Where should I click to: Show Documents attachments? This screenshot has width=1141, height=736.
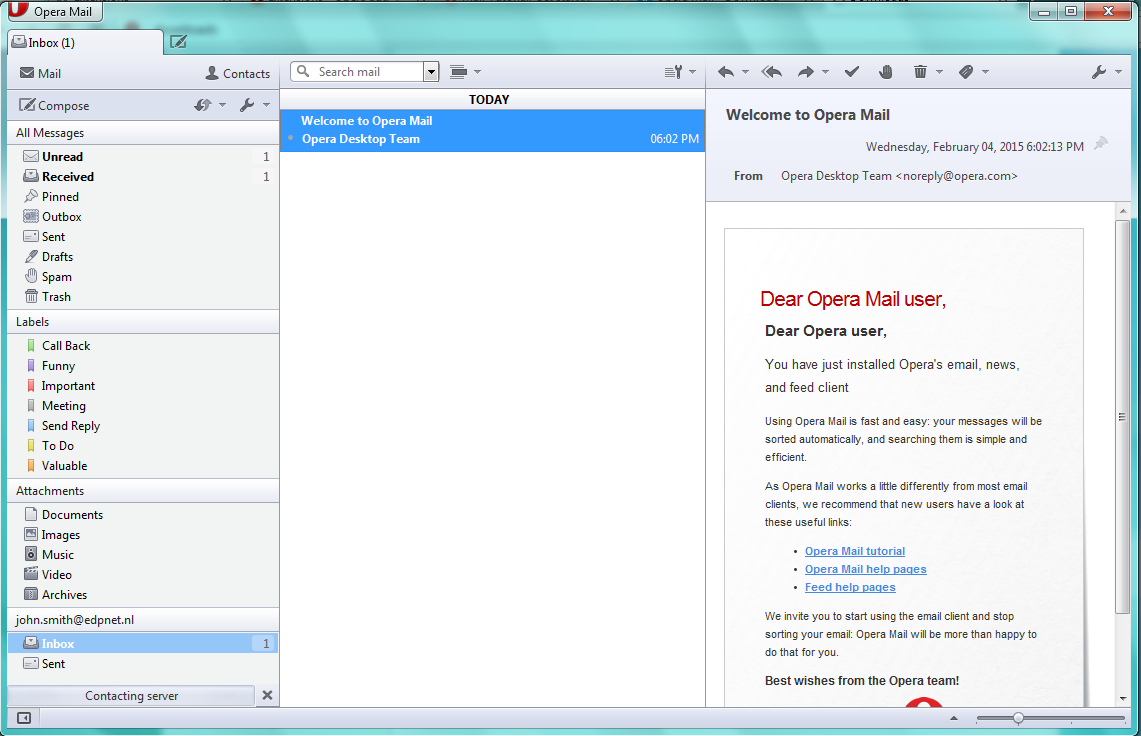[143, 515]
